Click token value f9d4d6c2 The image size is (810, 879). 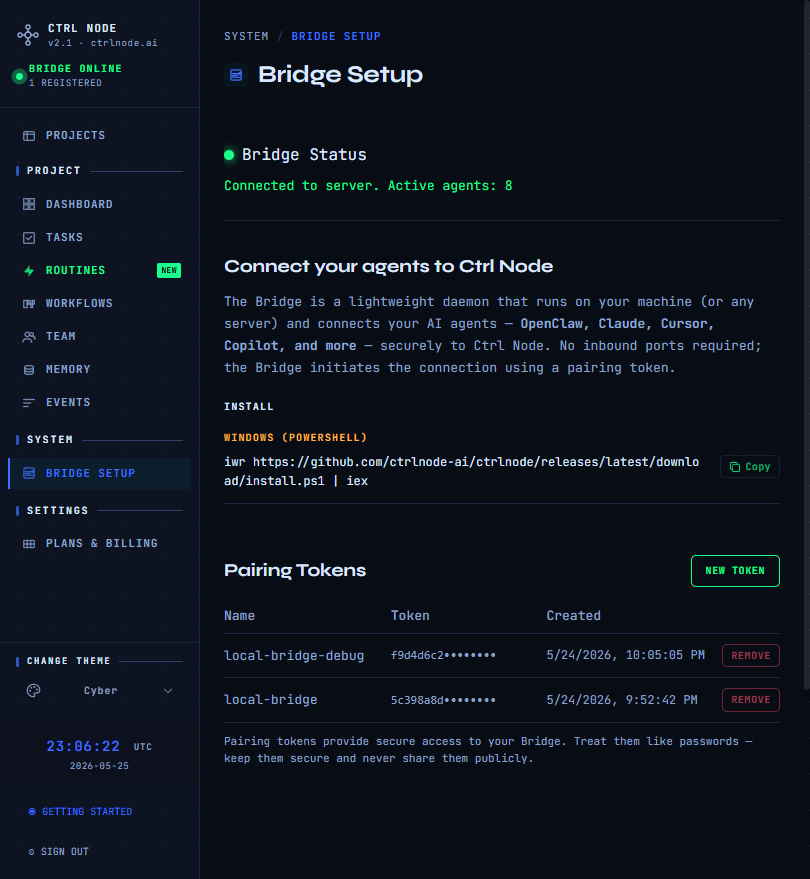[443, 655]
